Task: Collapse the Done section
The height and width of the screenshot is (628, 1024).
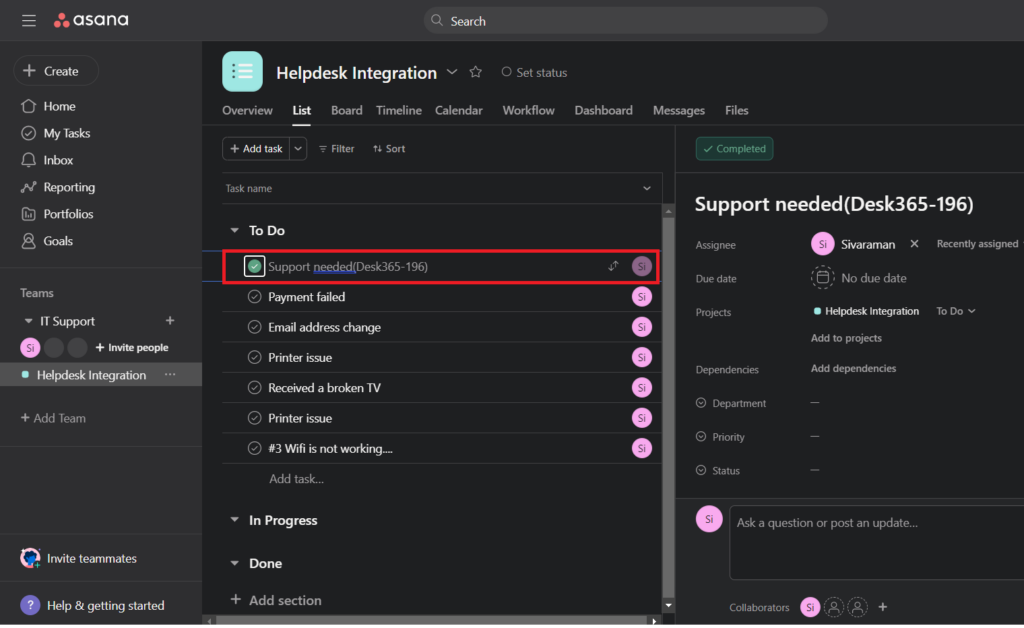Action: click(234, 563)
